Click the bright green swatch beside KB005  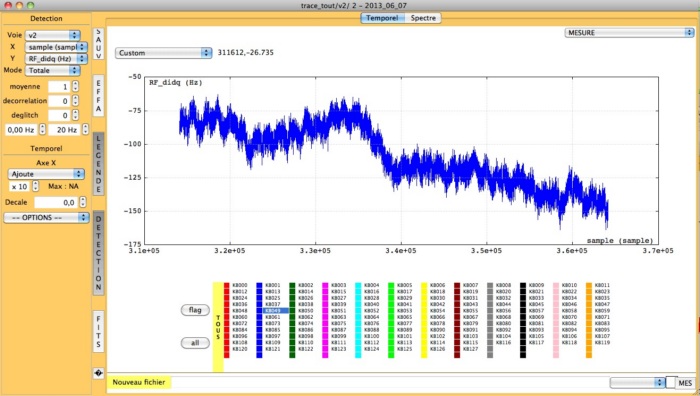[x=392, y=285]
